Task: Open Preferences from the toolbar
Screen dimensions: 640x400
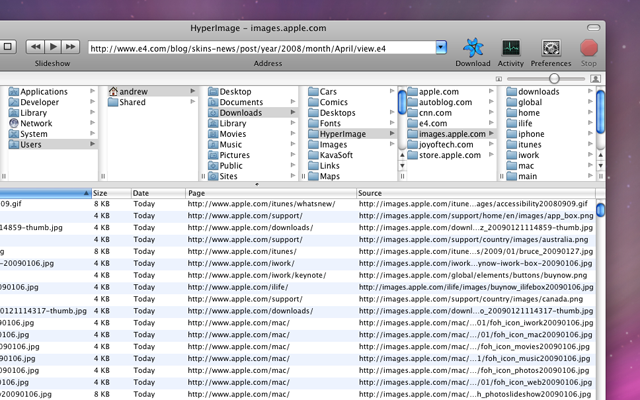Action: (550, 48)
